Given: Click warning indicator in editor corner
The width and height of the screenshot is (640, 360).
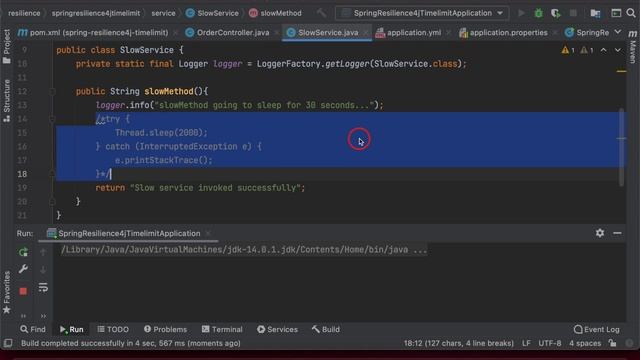Looking at the screenshot, I should pyautogui.click(x=568, y=50).
